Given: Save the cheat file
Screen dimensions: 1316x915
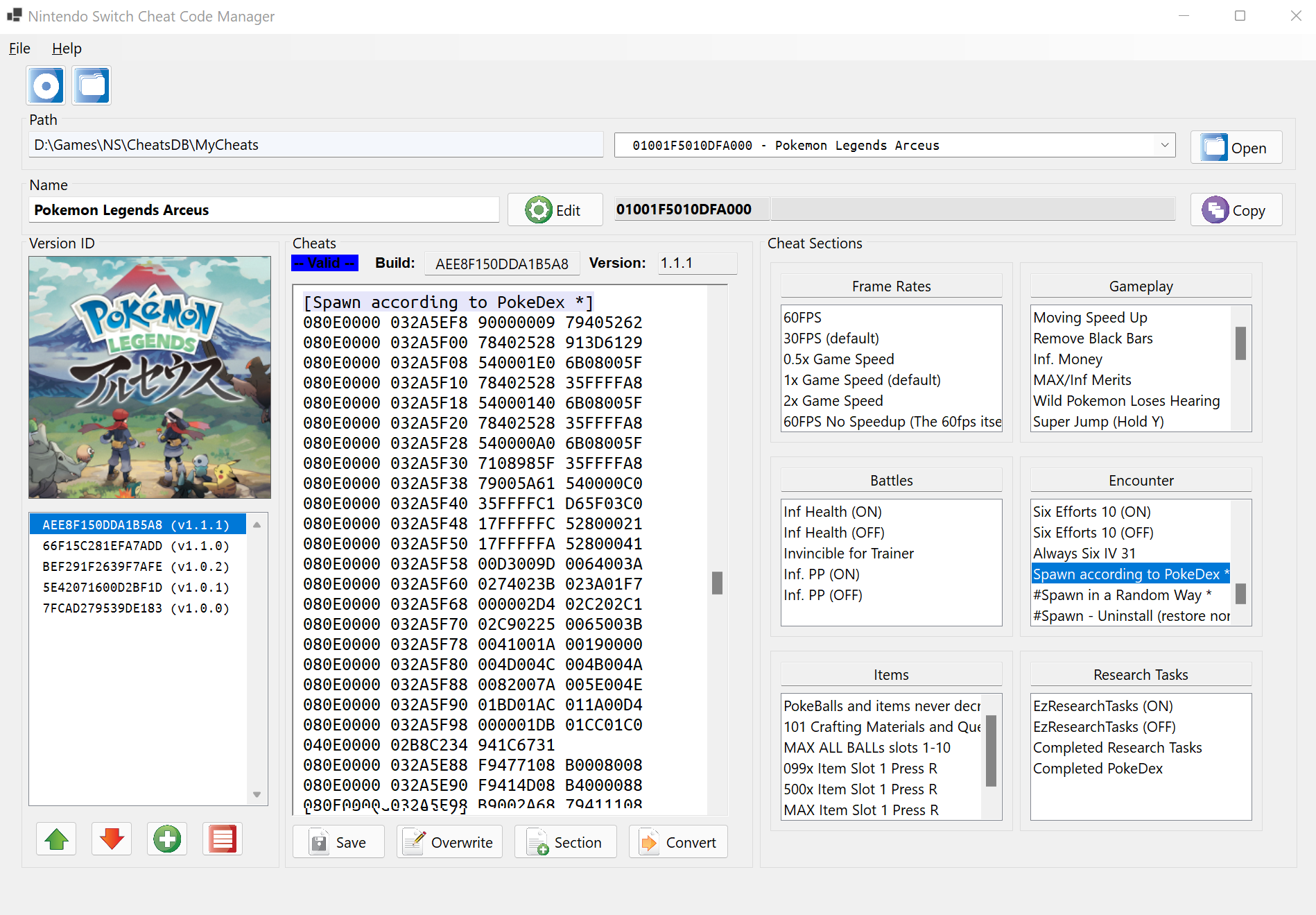Looking at the screenshot, I should pos(338,842).
